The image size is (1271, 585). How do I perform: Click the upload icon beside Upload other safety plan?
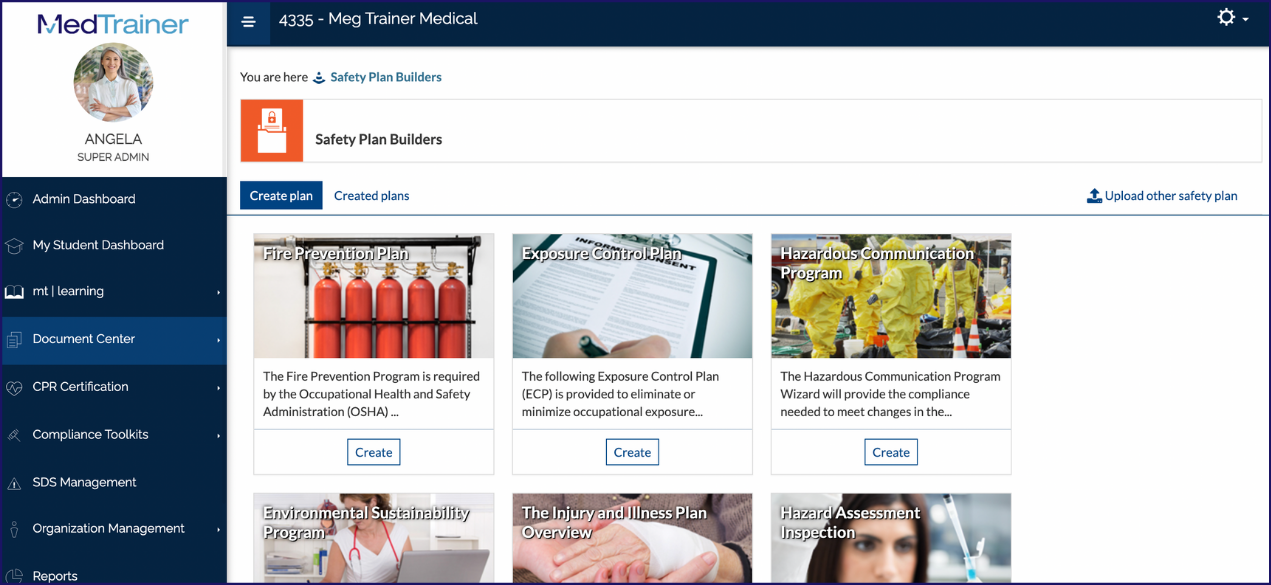coord(1094,196)
